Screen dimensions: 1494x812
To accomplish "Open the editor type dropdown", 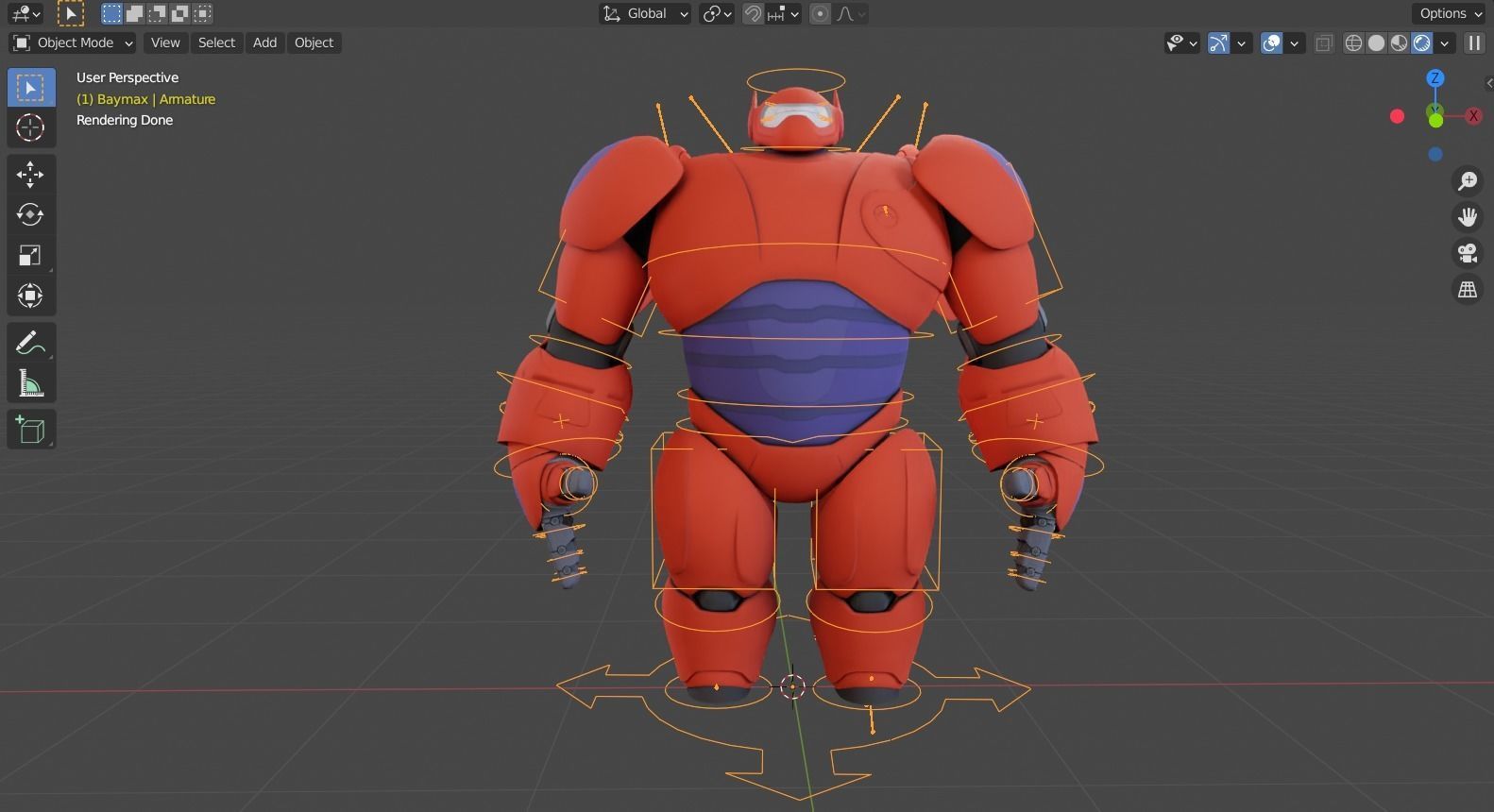I will [x=25, y=13].
